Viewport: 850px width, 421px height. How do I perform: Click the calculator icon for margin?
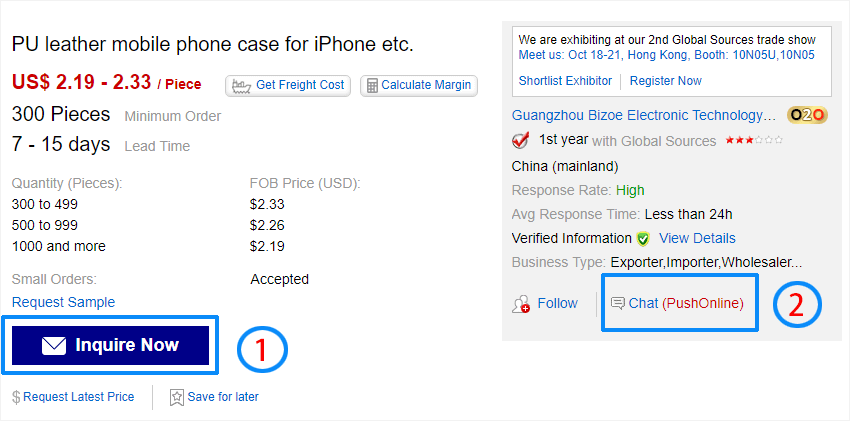[x=372, y=85]
